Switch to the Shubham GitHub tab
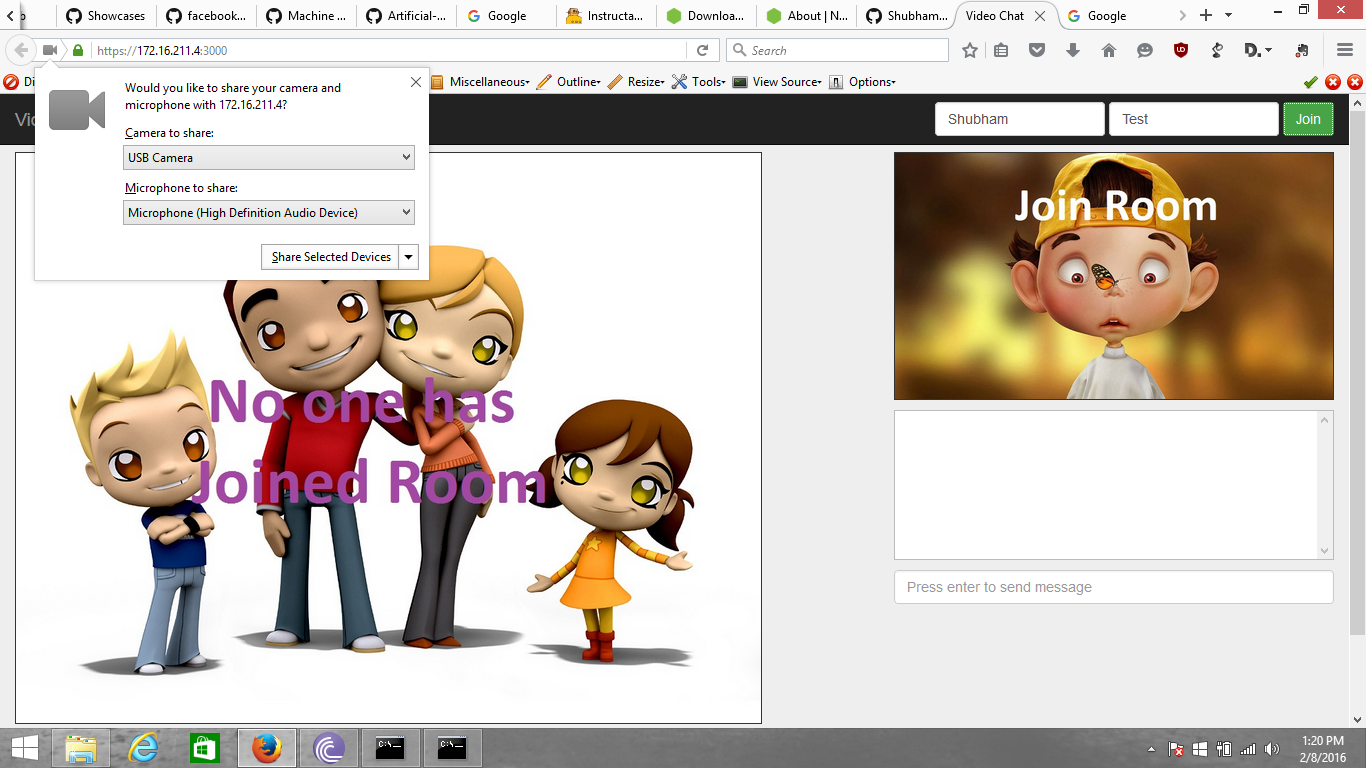This screenshot has height=768, width=1366. click(905, 15)
